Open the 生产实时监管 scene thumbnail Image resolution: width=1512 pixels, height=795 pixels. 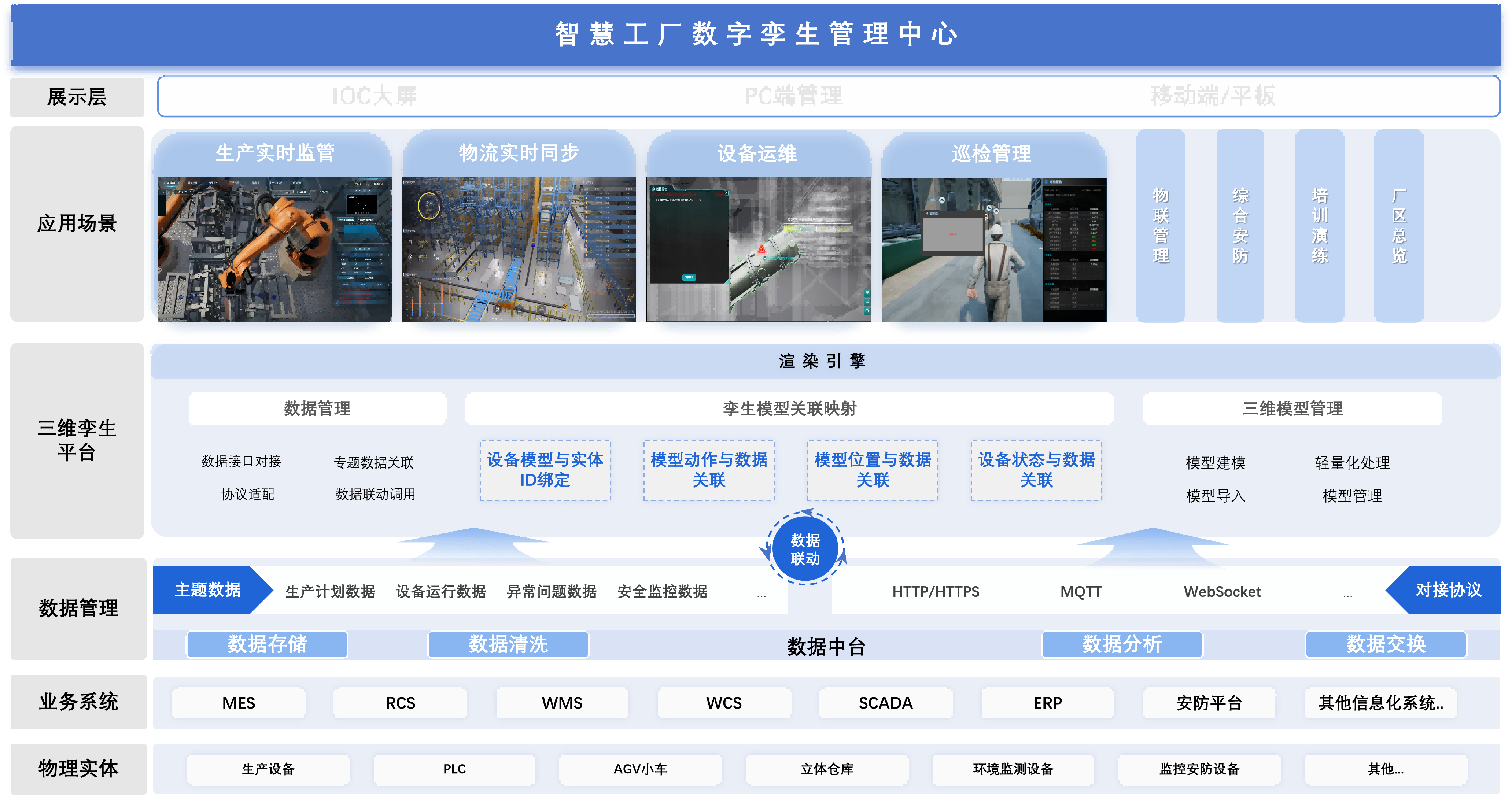tap(274, 249)
